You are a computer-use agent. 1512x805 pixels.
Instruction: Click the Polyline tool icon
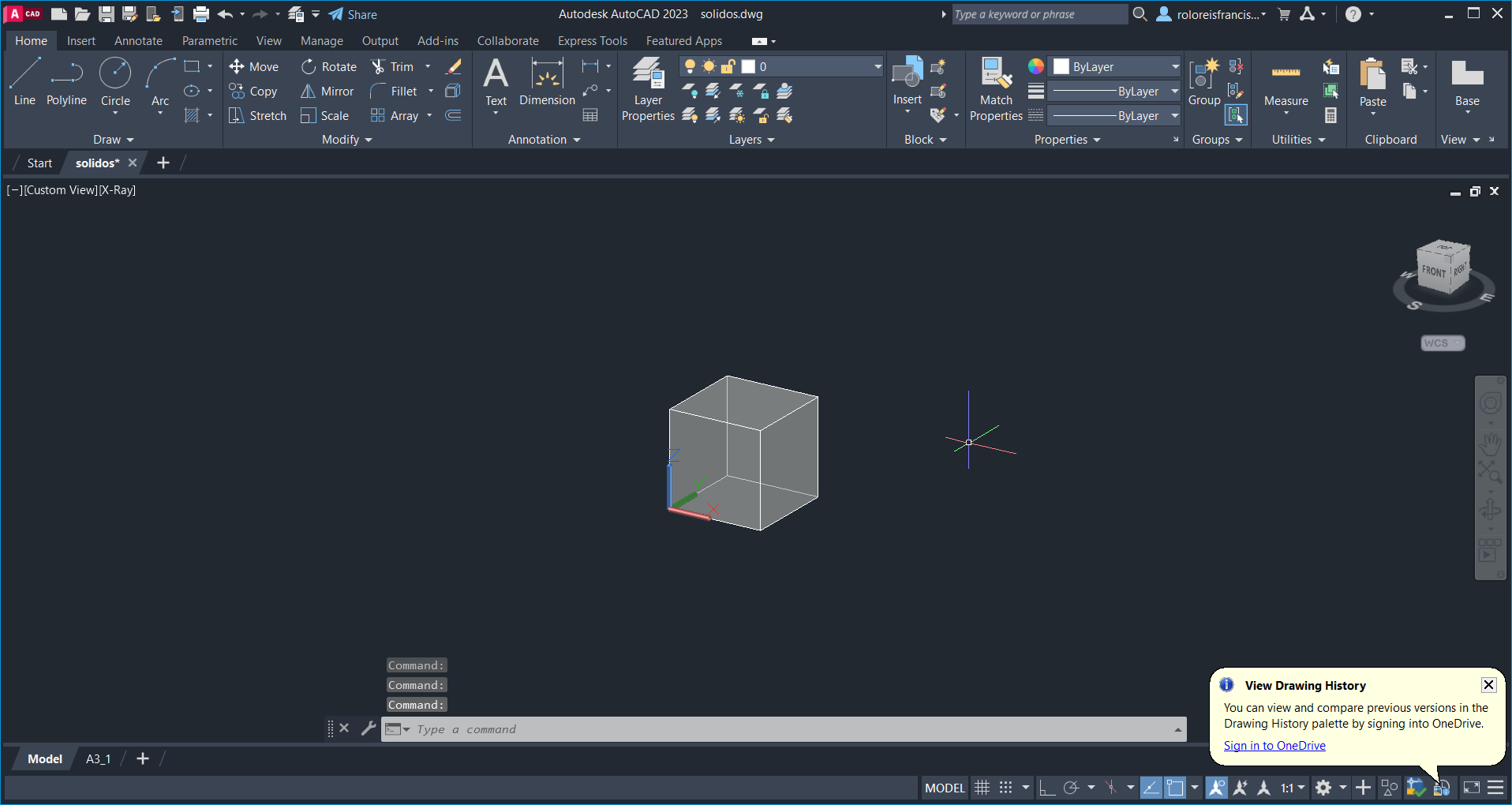point(66,74)
